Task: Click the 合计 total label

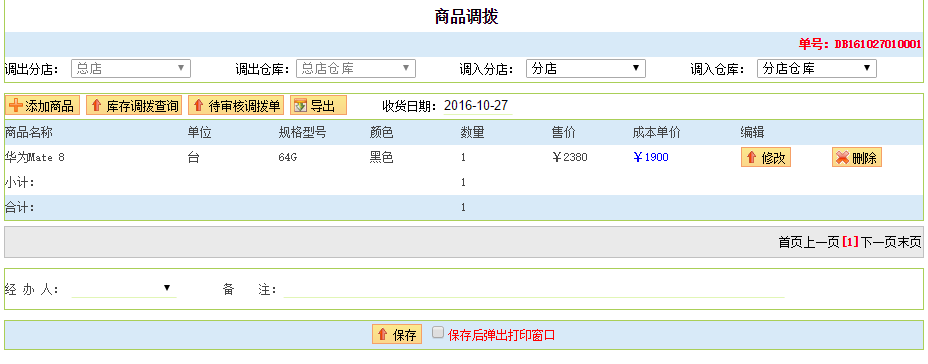Action: [20, 208]
